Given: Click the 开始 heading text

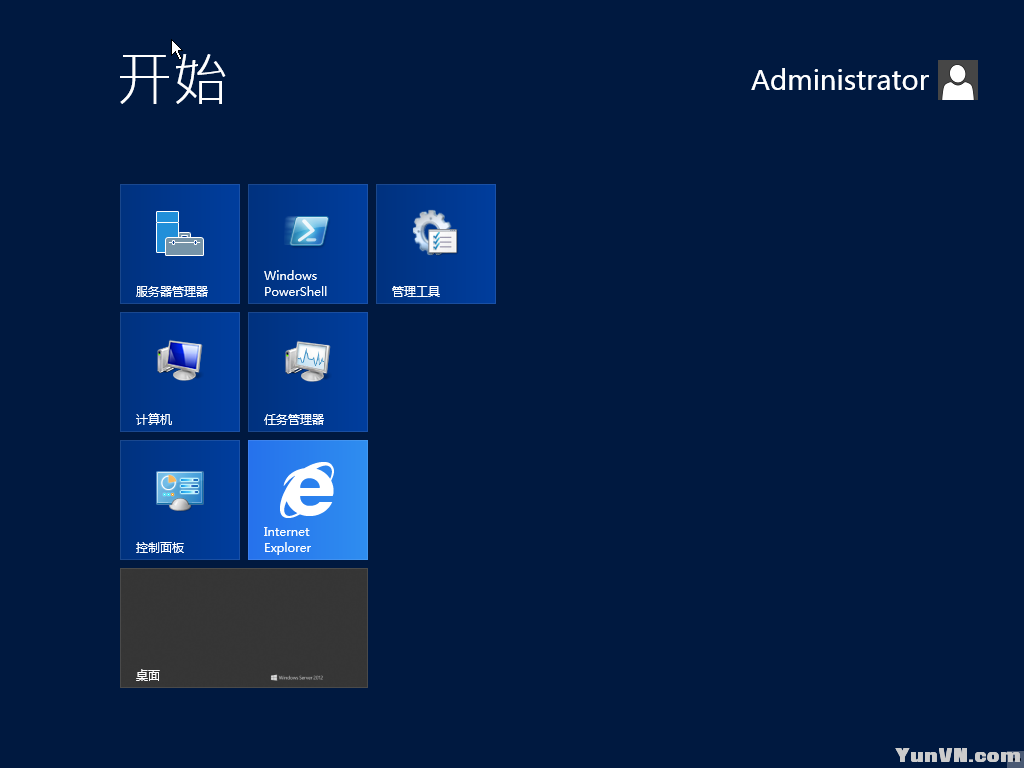Looking at the screenshot, I should point(173,79).
